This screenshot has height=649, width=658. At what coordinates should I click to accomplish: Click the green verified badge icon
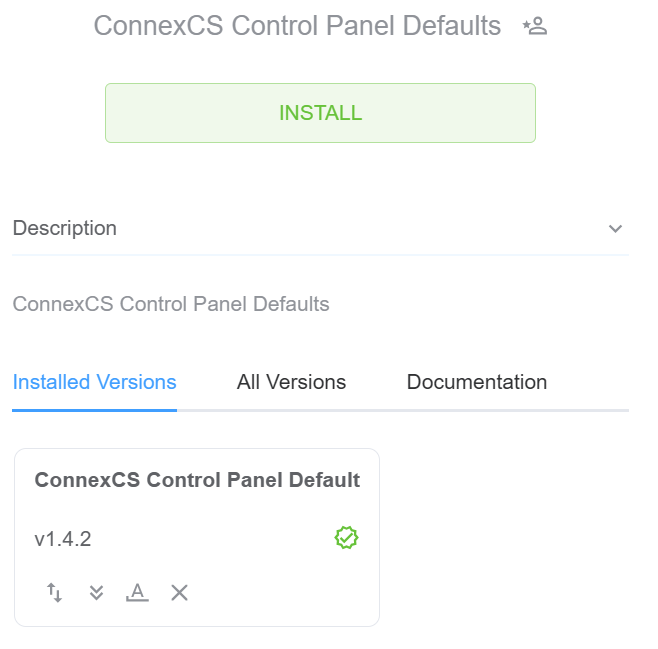click(346, 539)
